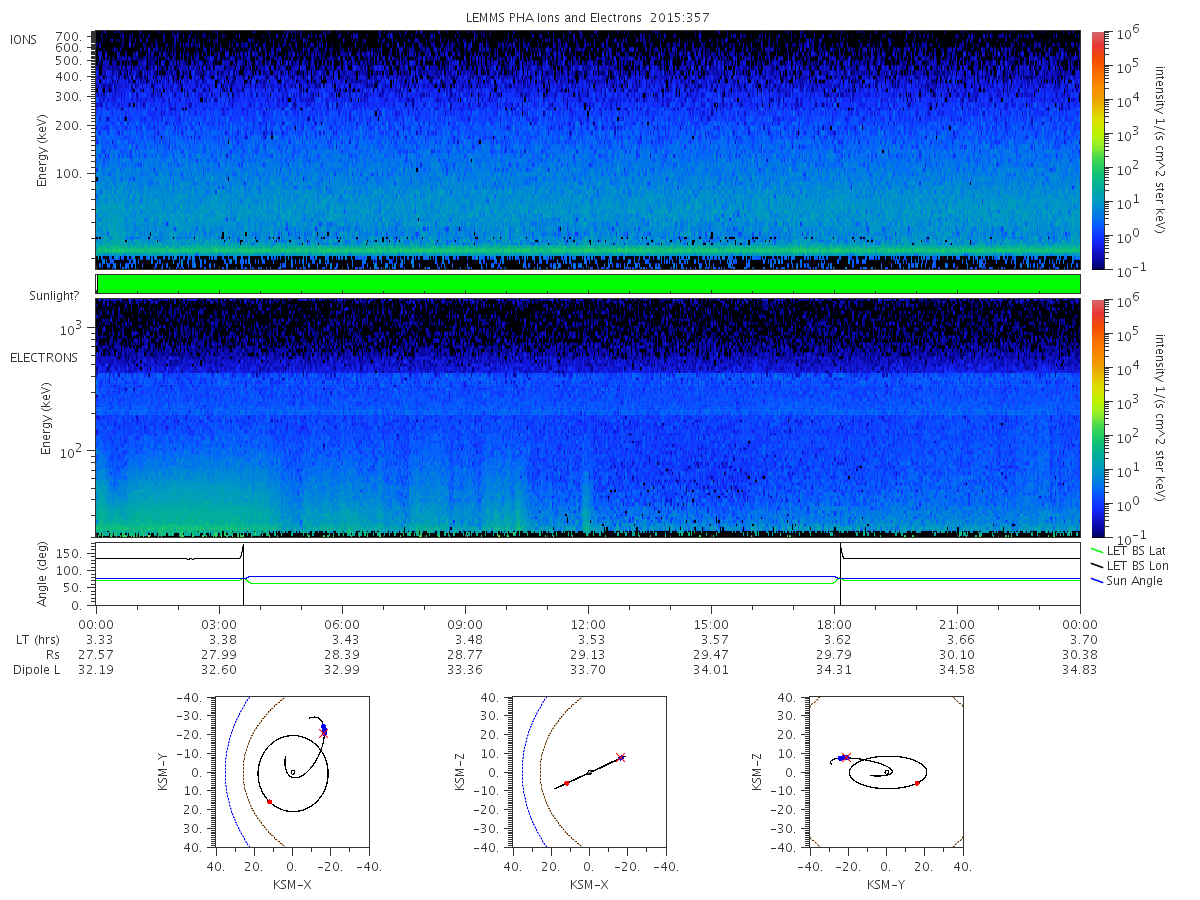This screenshot has width=1200, height=900.
Task: Click the ions 'intensity 1/(s cm^2 ster keV)' label
Action: pyautogui.click(x=1161, y=150)
